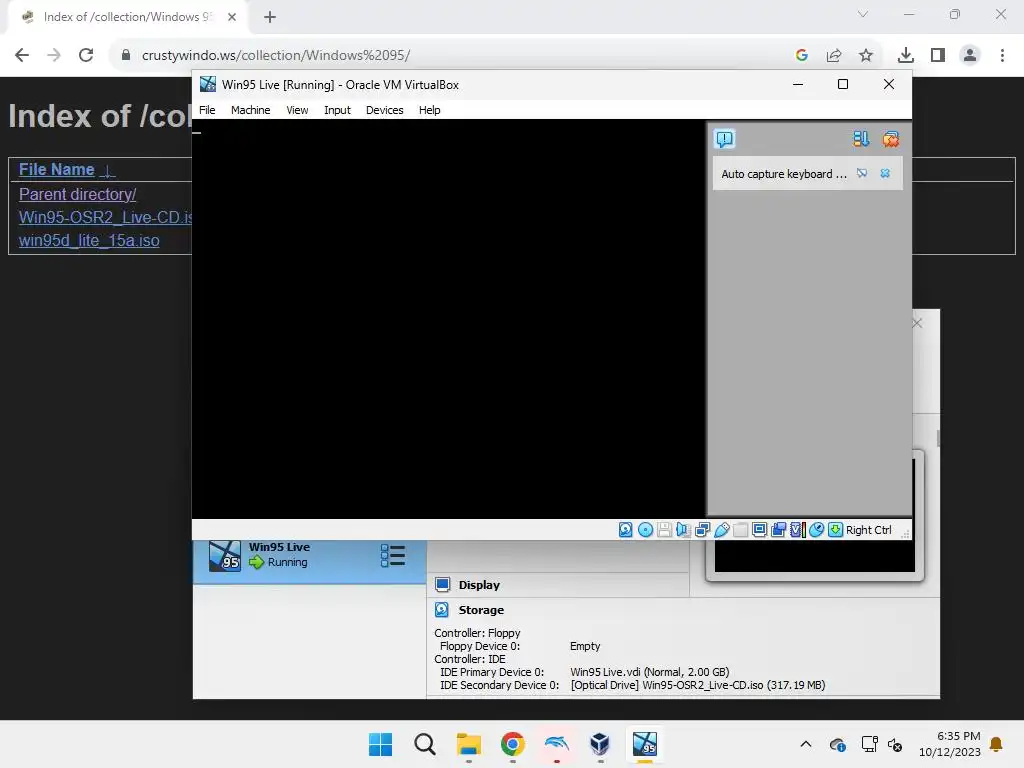
Task: Open File Explorer from the taskbar
Action: pyautogui.click(x=468, y=744)
